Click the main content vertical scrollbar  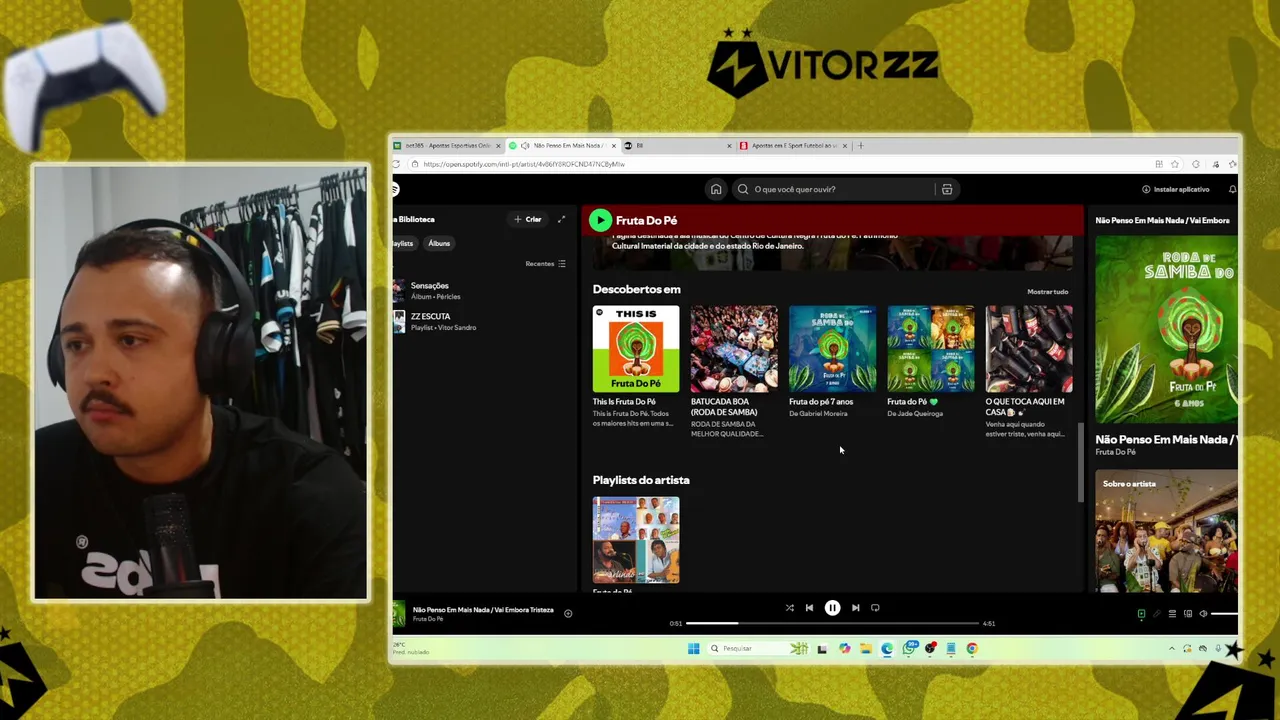tap(1080, 463)
